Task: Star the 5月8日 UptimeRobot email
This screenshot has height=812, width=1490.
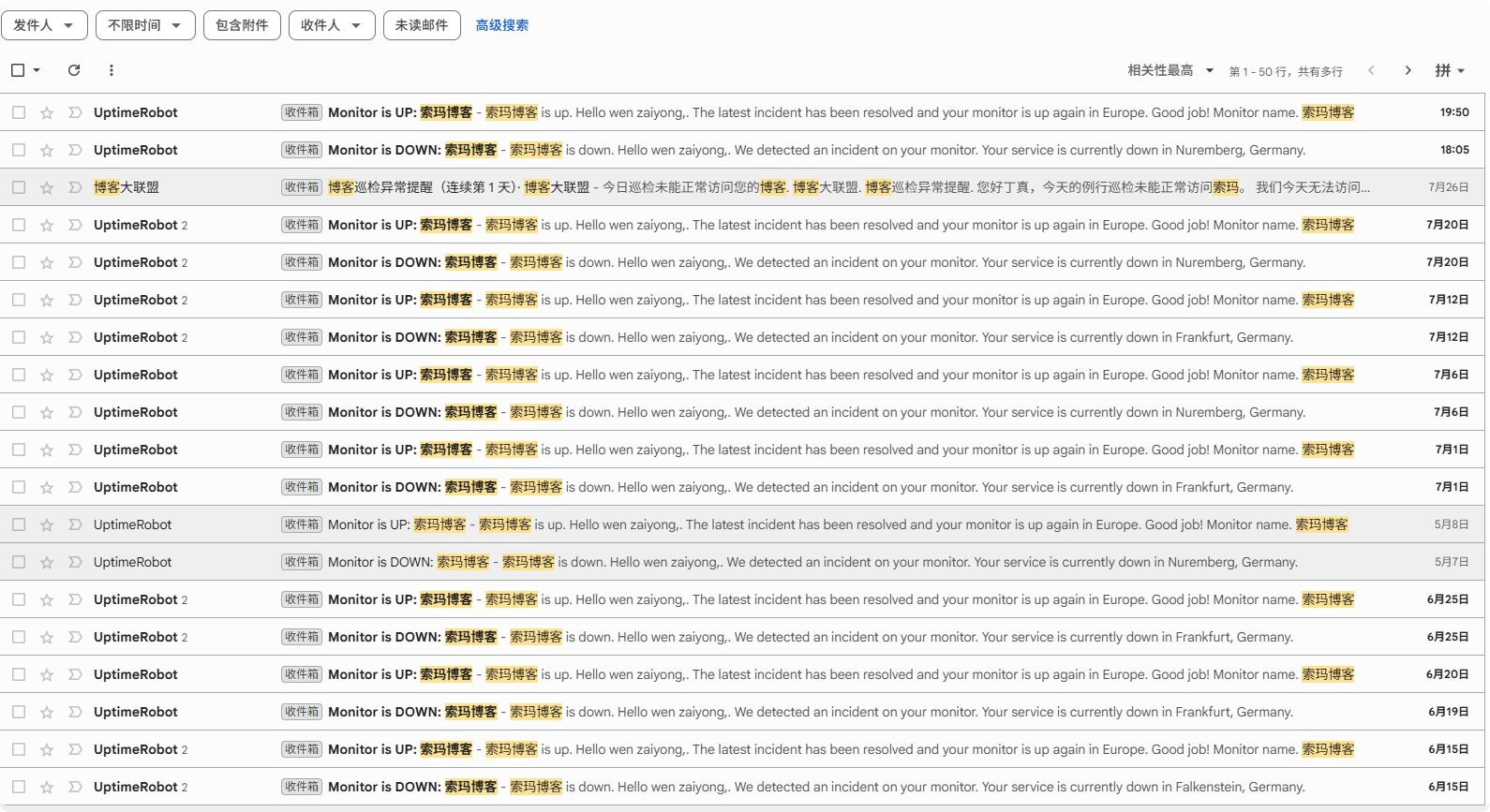Action: (x=47, y=524)
